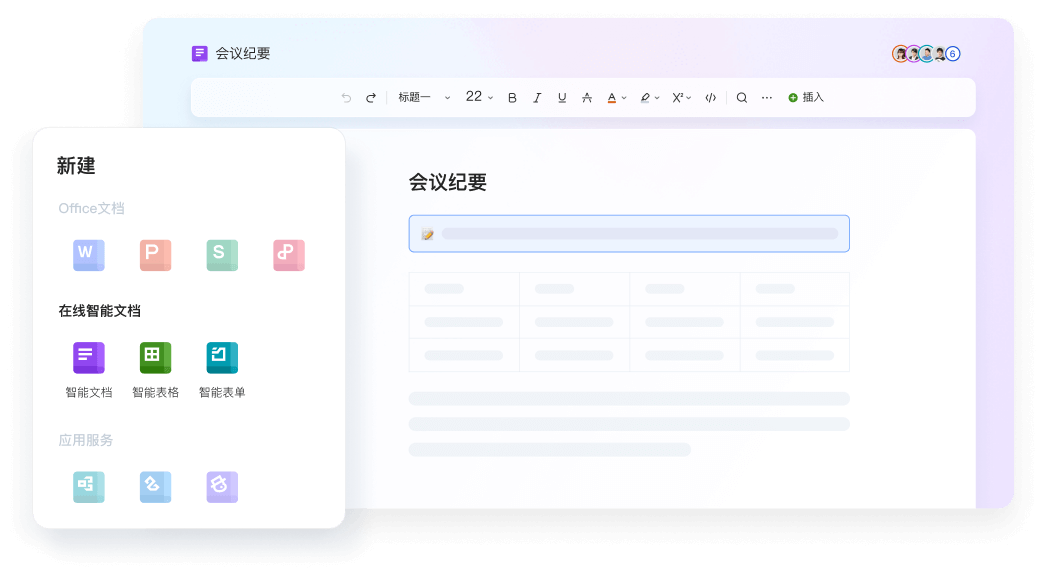Image resolution: width=1045 pixels, height=571 pixels.
Task: Create a new Word document
Action: [x=89, y=255]
